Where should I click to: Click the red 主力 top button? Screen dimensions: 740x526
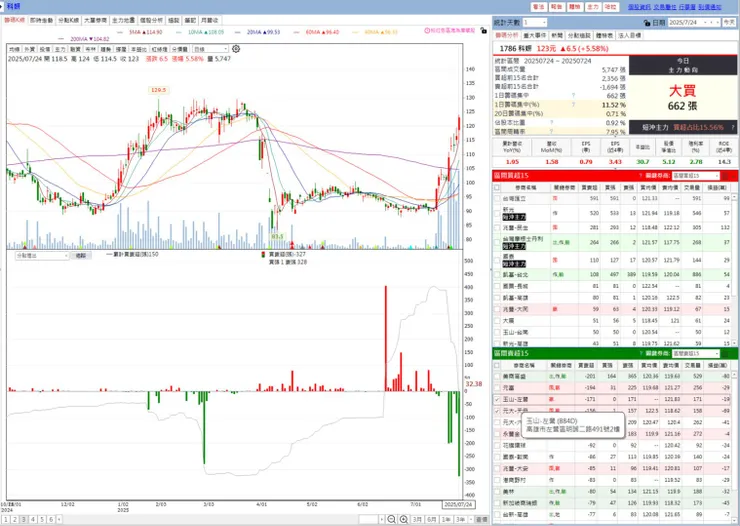click(x=592, y=7)
